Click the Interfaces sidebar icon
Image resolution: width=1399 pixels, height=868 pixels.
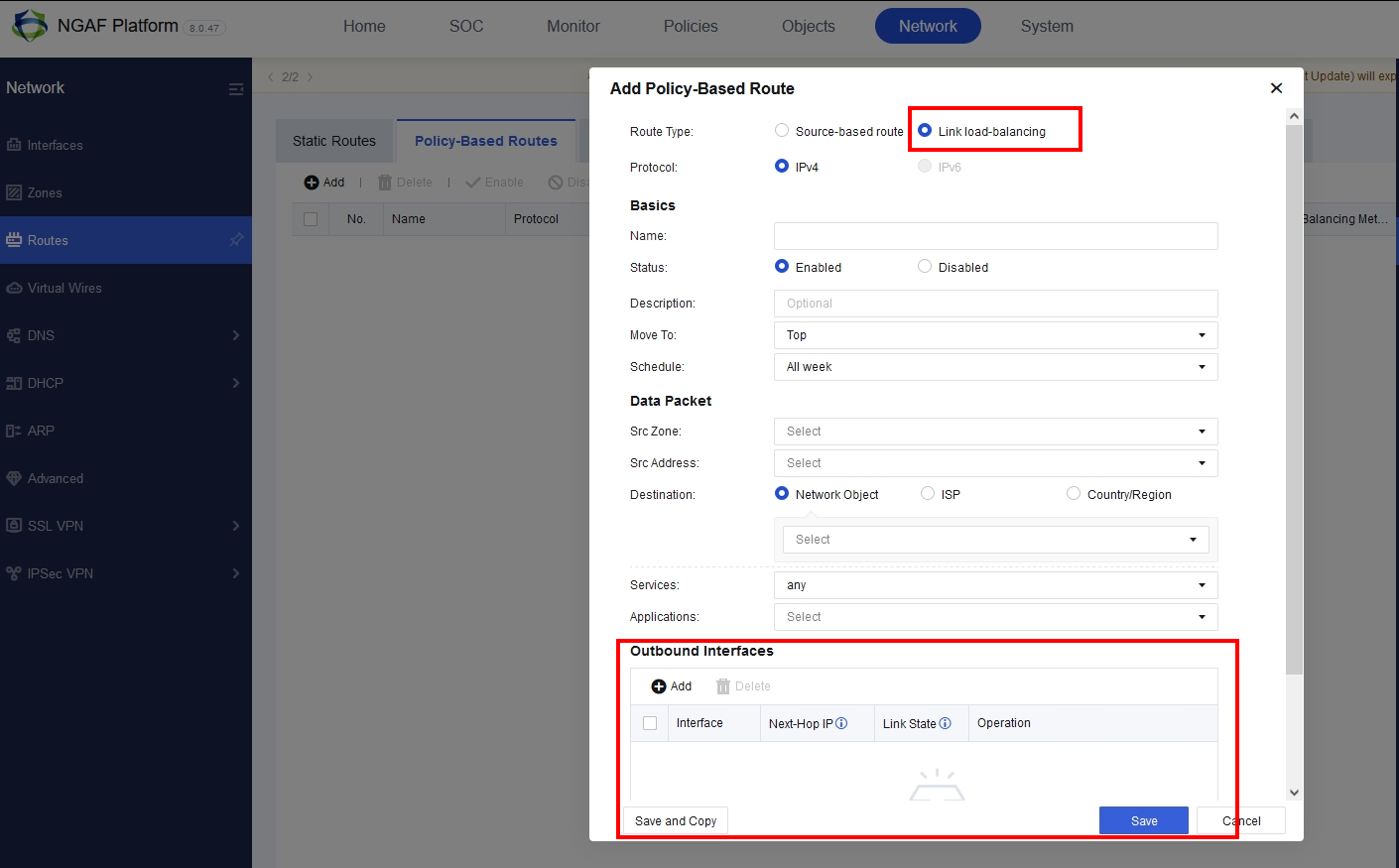coord(14,145)
